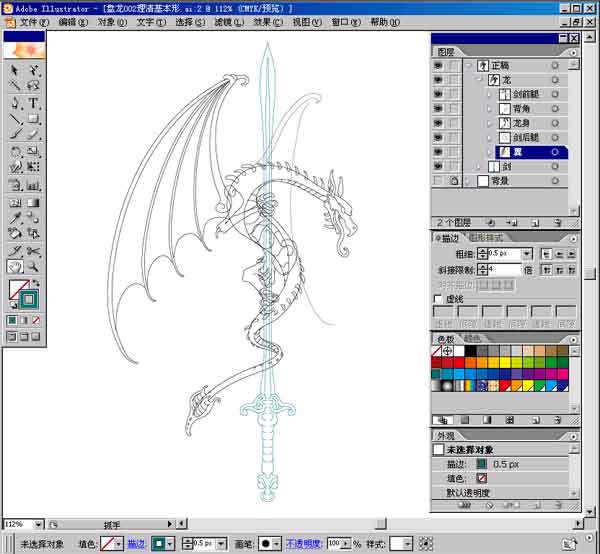Collapse the 正稿 layer tree arrow
The height and width of the screenshot is (554, 600).
[x=469, y=66]
